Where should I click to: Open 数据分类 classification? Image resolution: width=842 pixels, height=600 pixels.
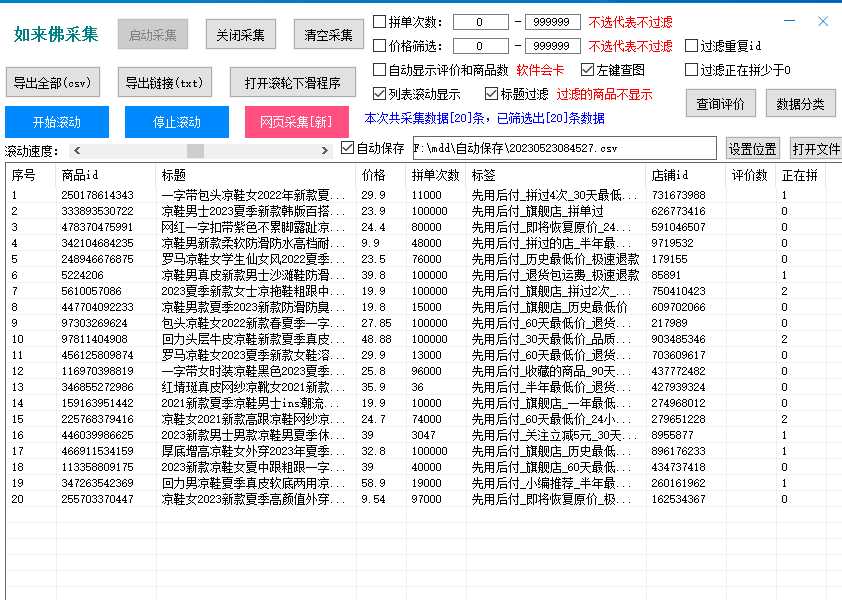click(x=799, y=103)
